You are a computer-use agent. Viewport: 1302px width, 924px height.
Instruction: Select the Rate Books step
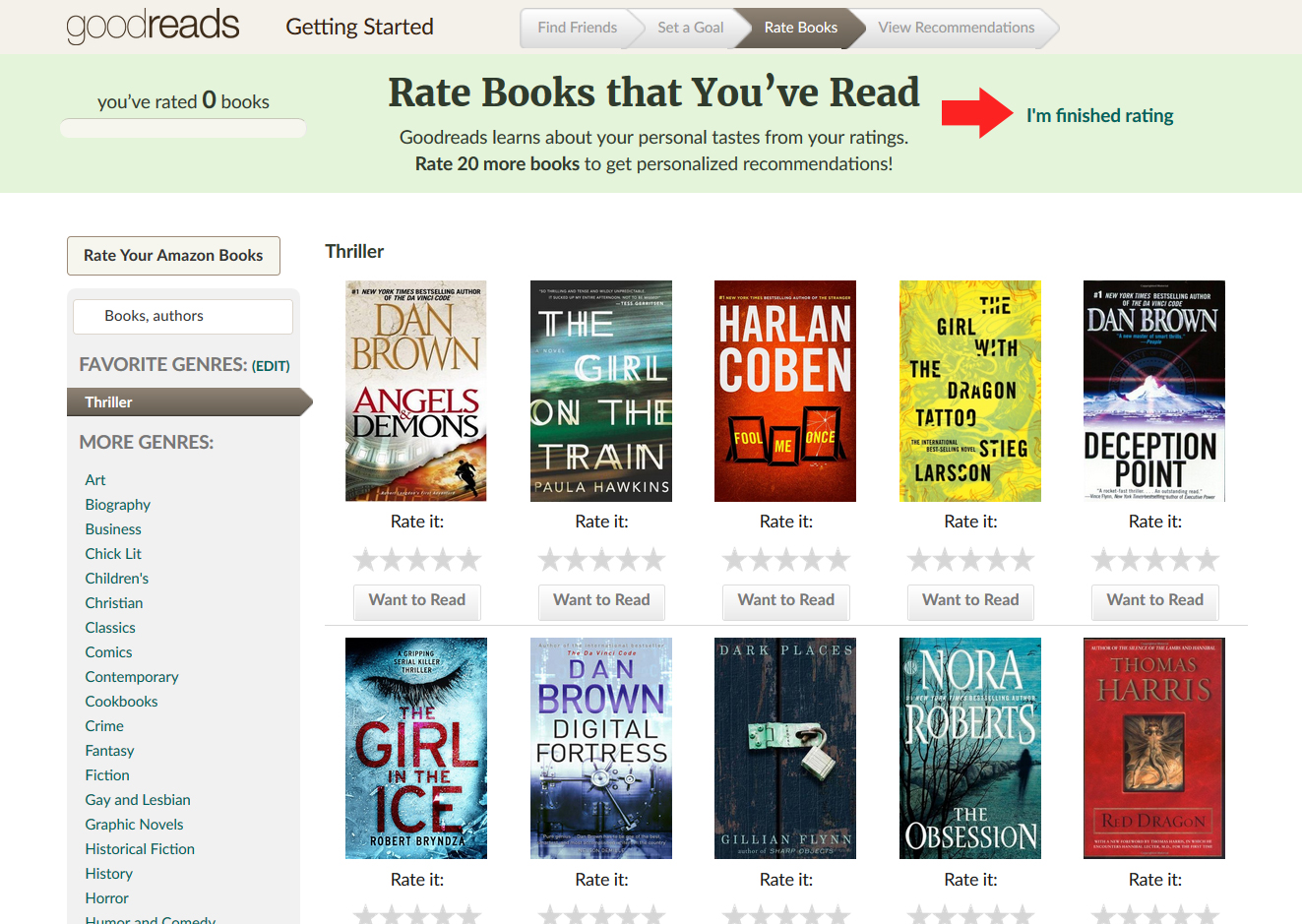(800, 28)
